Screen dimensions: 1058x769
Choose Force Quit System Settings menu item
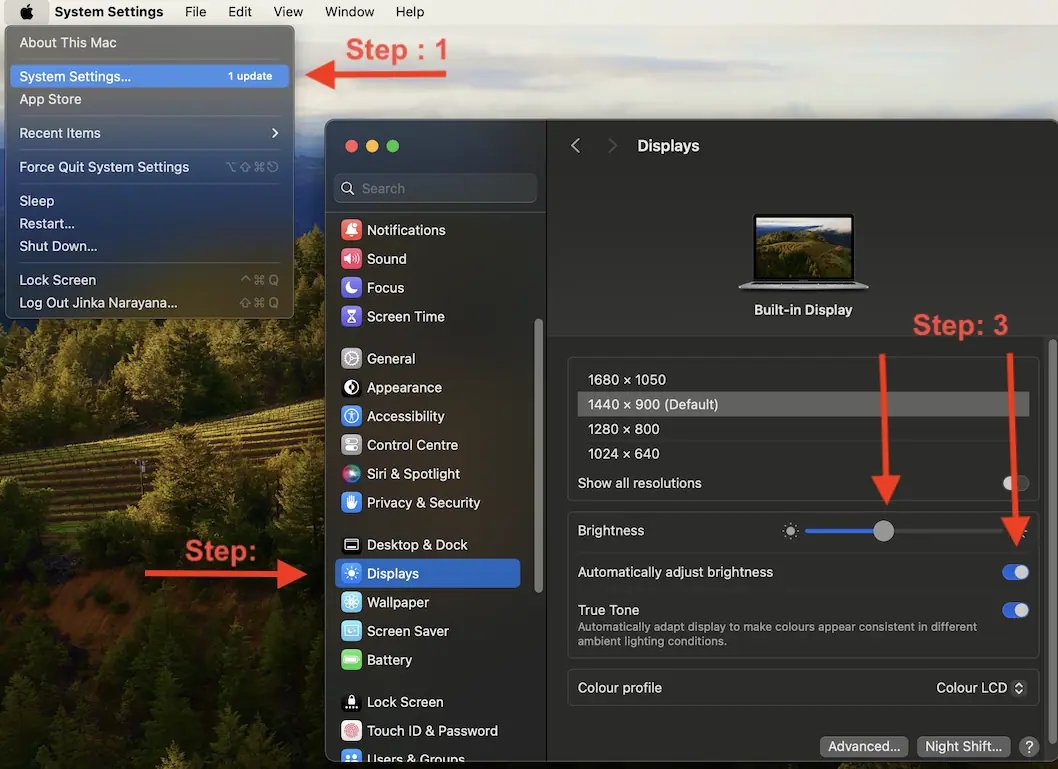pyautogui.click(x=104, y=167)
